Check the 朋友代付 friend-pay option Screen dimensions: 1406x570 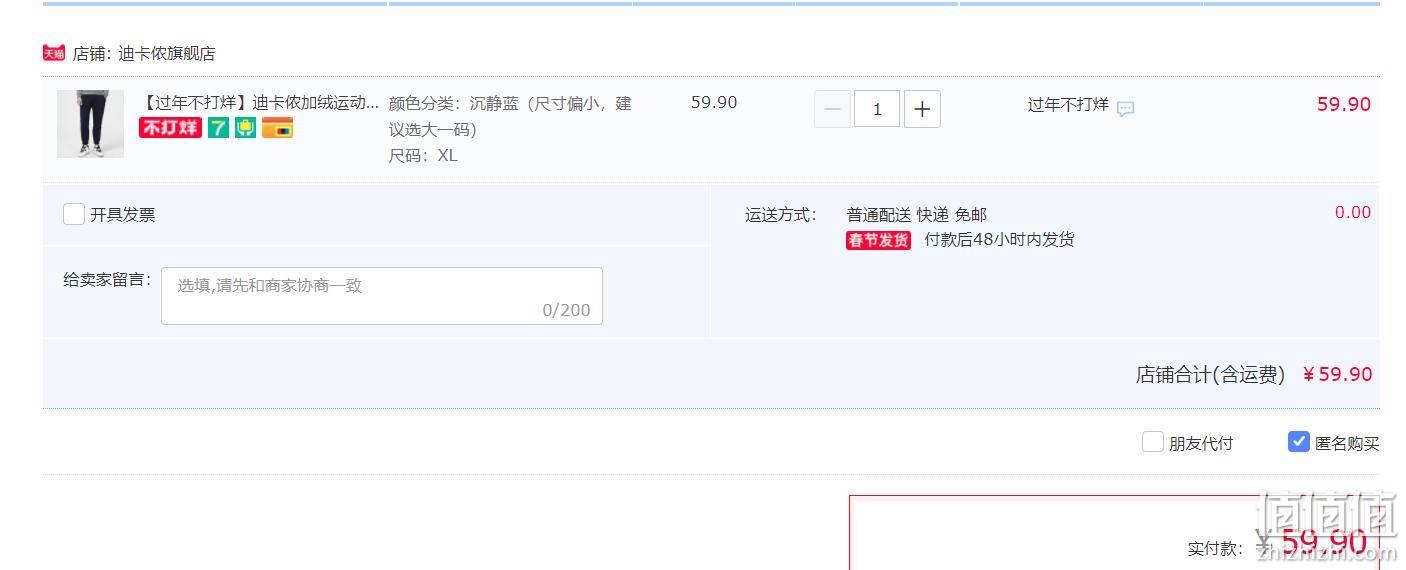(1153, 442)
